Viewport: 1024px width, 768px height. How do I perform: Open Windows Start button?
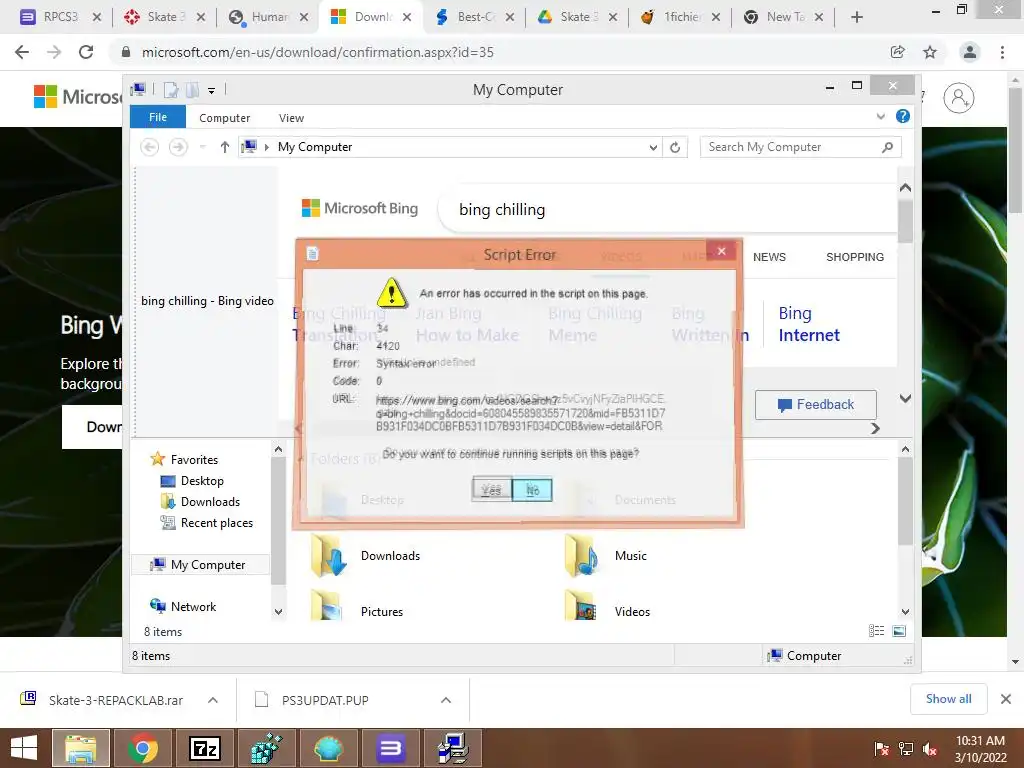coord(24,748)
